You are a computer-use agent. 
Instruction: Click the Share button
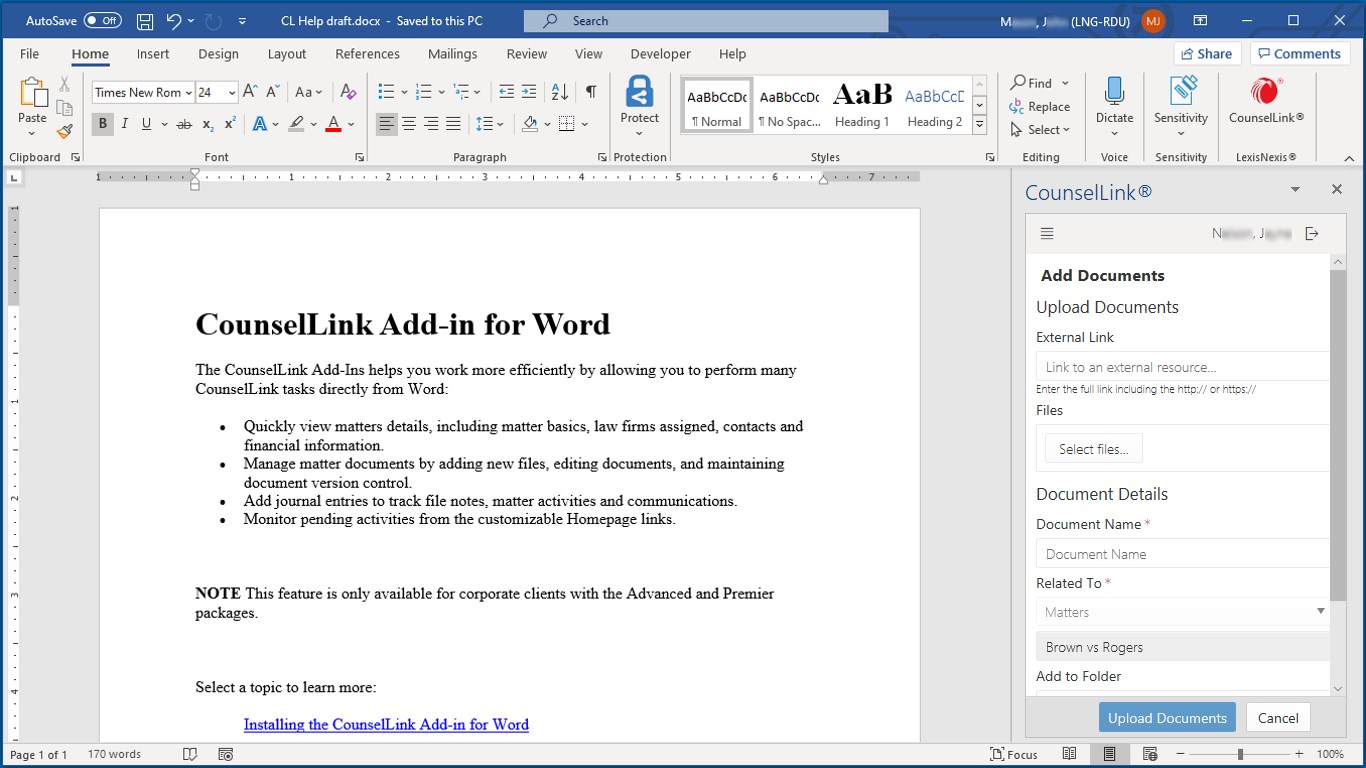(x=1207, y=54)
